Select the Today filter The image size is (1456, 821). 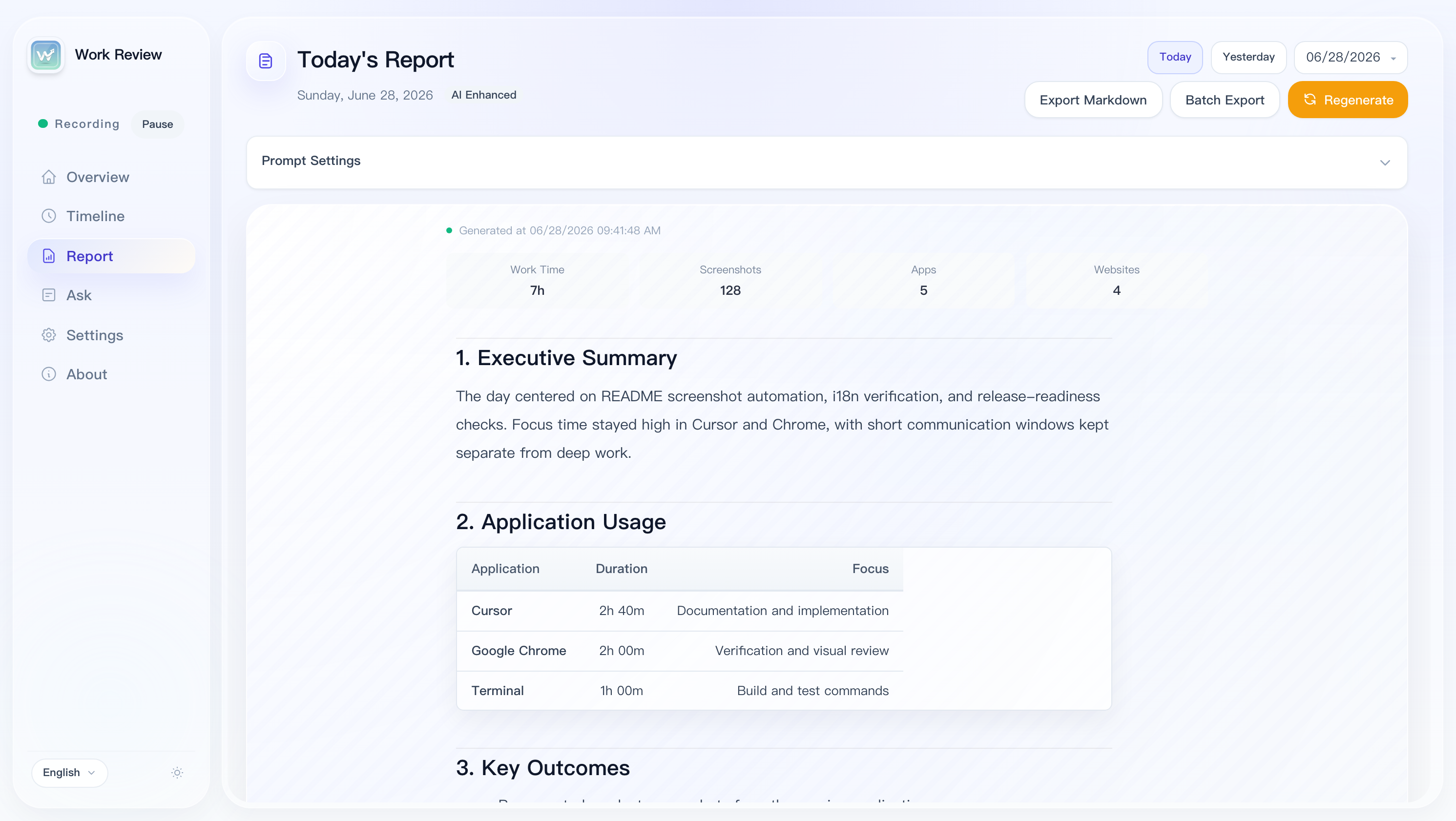(x=1175, y=58)
